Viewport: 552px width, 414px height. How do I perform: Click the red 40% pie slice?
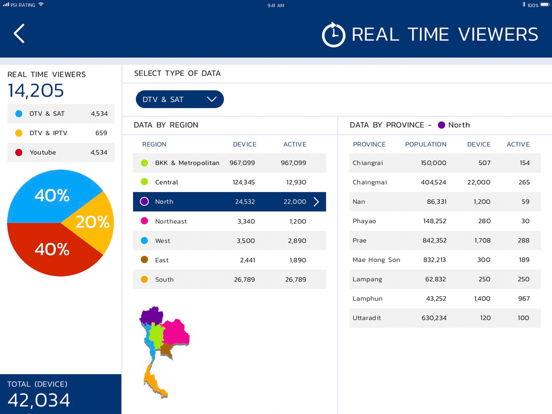[x=52, y=249]
